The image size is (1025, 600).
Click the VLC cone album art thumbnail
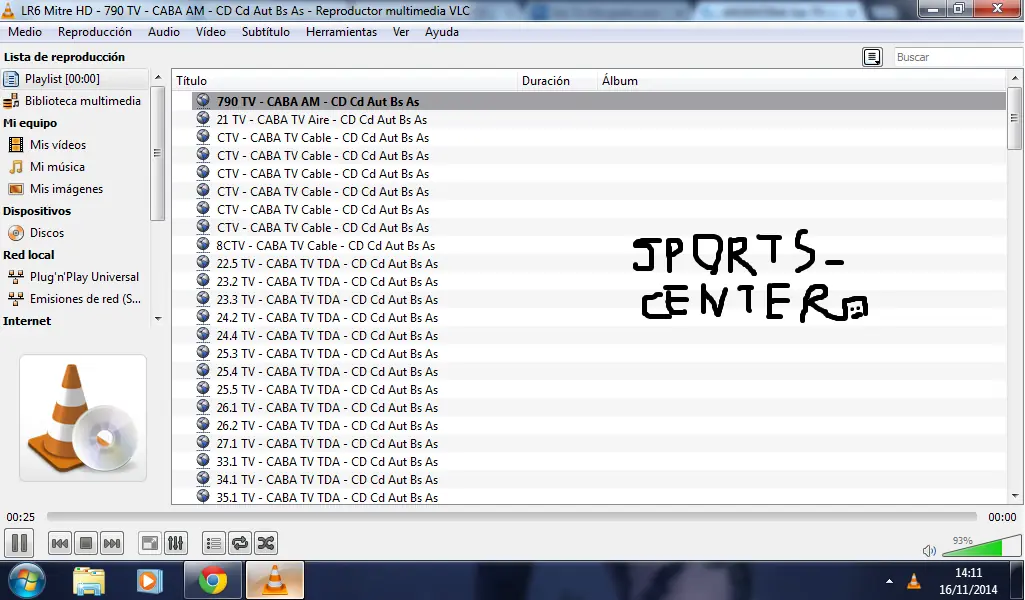83,418
